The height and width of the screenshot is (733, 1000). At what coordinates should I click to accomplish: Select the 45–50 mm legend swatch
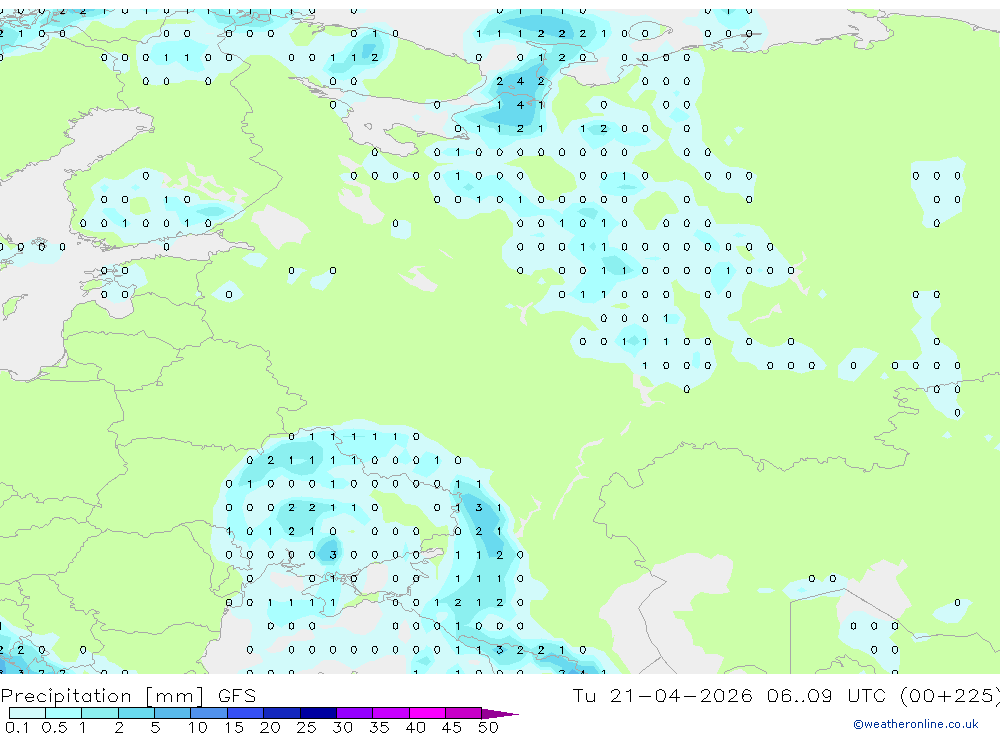click(x=464, y=713)
